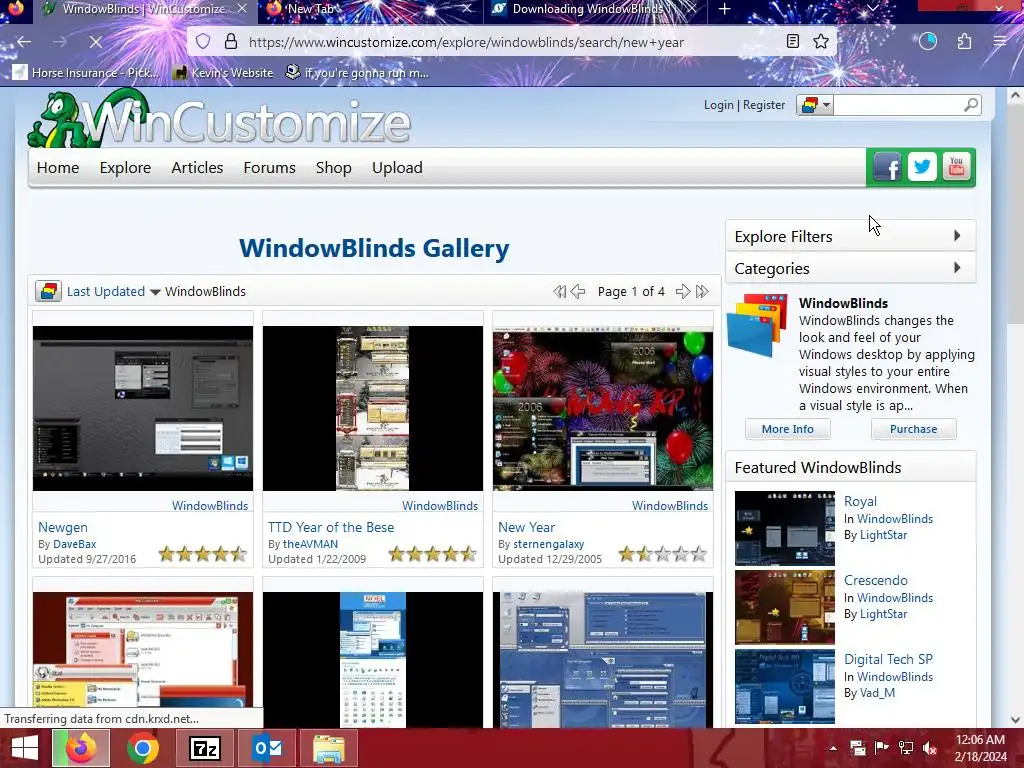Jump to first gallery page arrow
The image size is (1024, 768).
coord(560,291)
